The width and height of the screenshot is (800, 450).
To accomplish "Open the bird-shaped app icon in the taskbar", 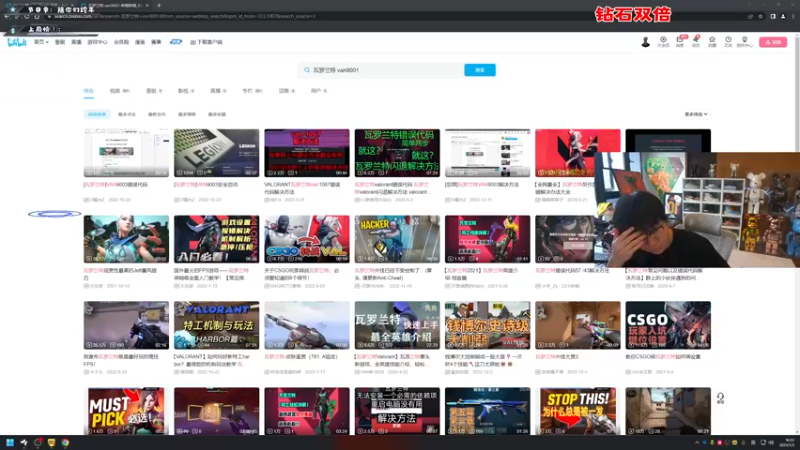I will pos(23,442).
